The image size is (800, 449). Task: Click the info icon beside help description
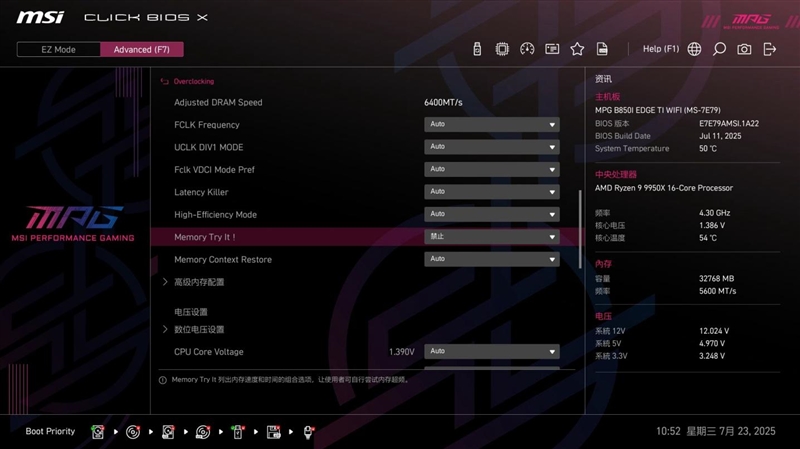163,380
